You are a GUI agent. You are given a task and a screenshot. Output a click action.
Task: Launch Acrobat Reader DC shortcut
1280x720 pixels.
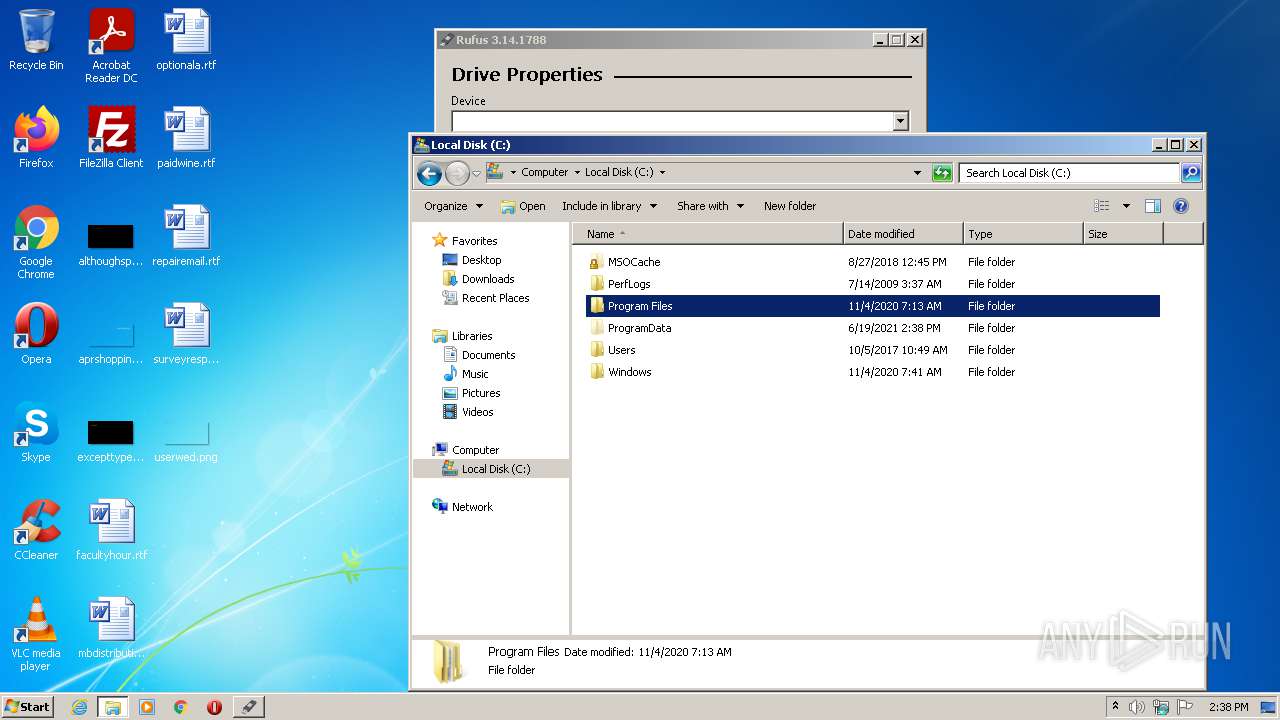click(111, 46)
